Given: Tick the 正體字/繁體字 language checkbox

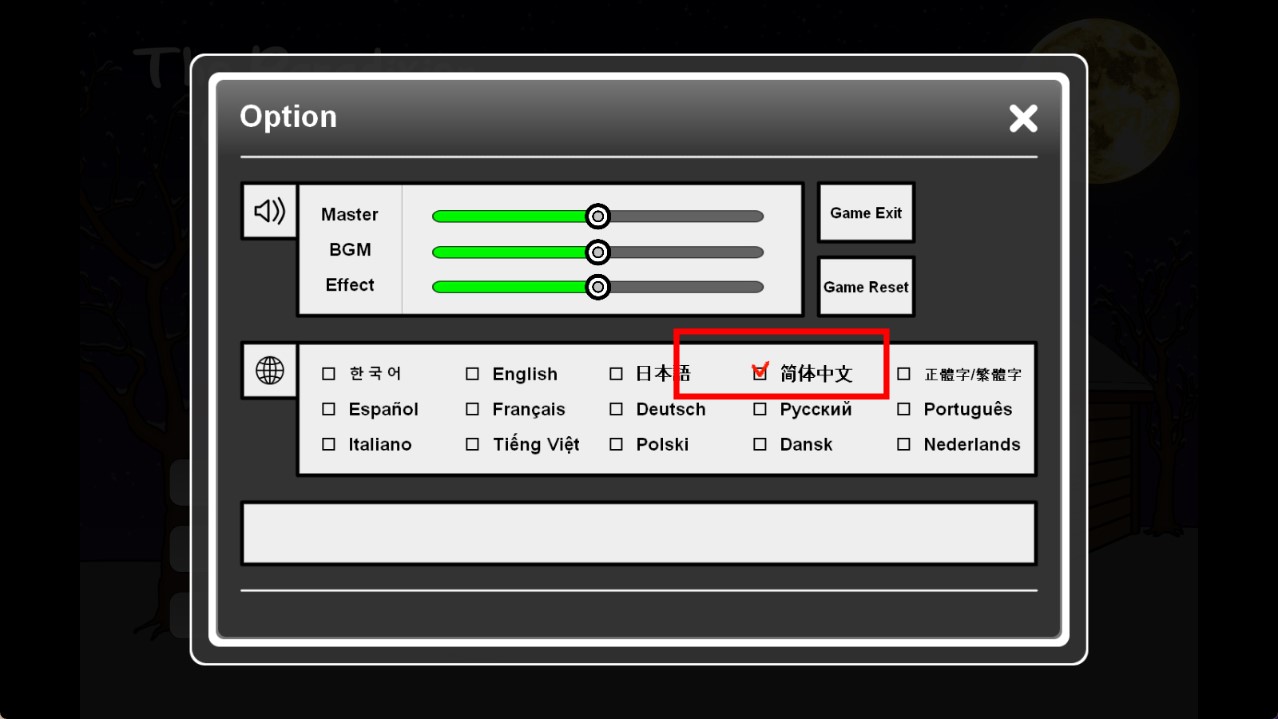Looking at the screenshot, I should pos(904,374).
